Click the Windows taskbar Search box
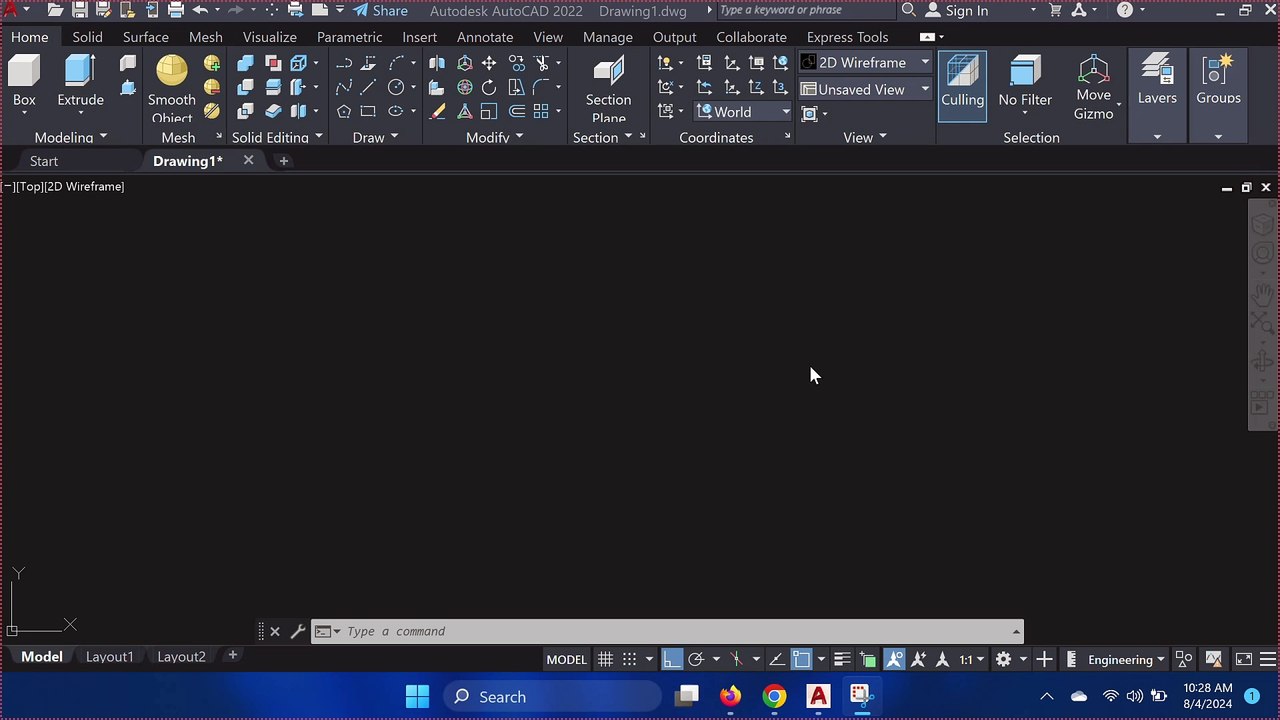The image size is (1280, 720). [x=552, y=697]
